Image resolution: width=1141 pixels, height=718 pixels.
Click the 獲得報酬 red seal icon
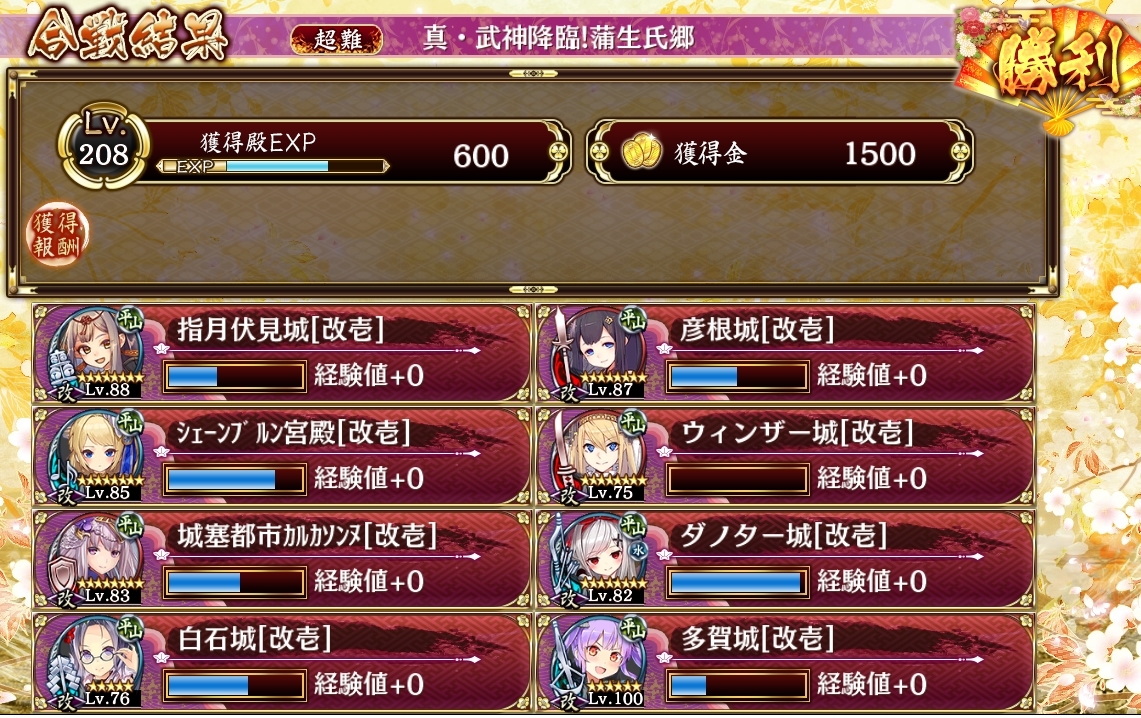[x=57, y=235]
